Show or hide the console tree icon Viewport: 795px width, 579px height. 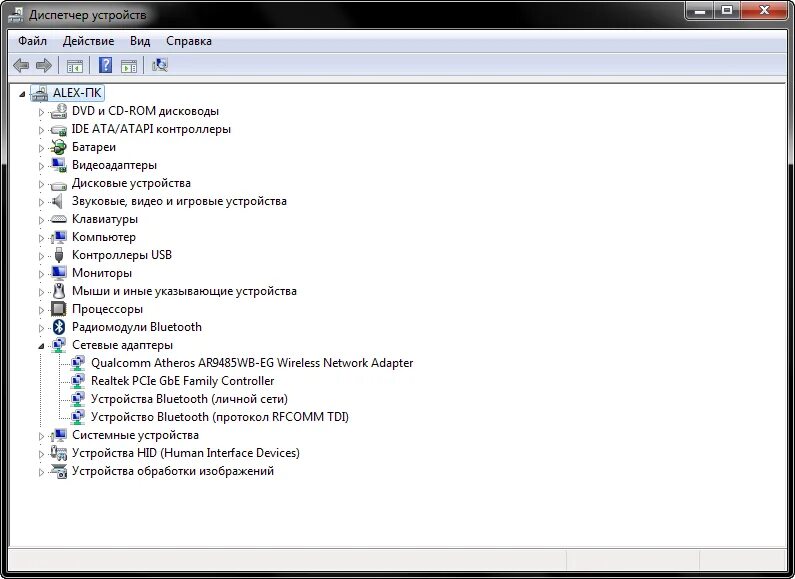point(75,66)
